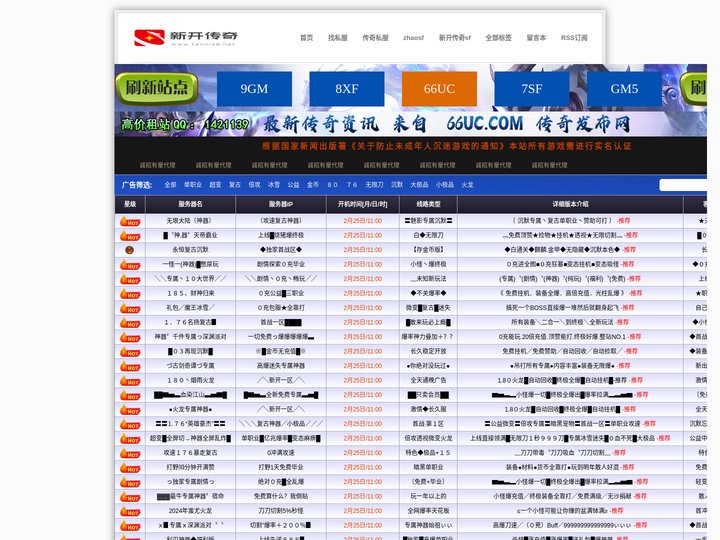Click 刀刀切割5%秒怪 server IP cell
Screen dimensions: 720x540
click(x=281, y=511)
